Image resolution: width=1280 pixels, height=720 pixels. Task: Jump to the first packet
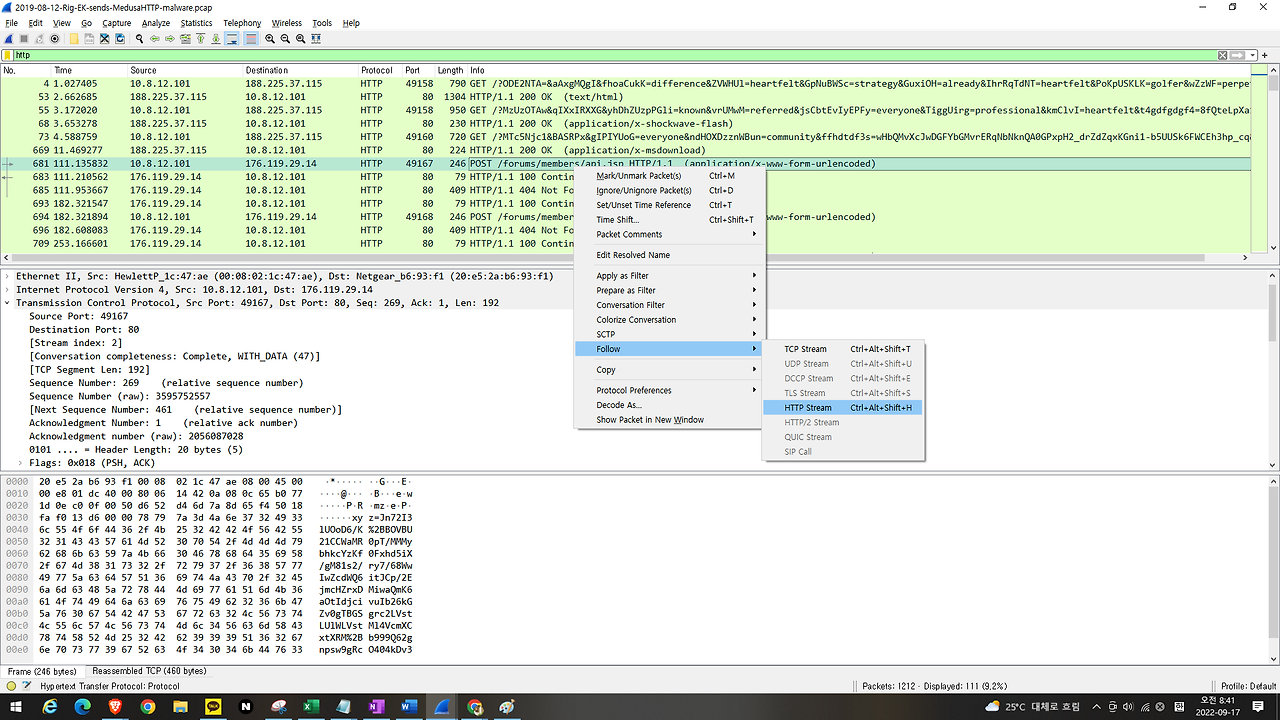(200, 38)
